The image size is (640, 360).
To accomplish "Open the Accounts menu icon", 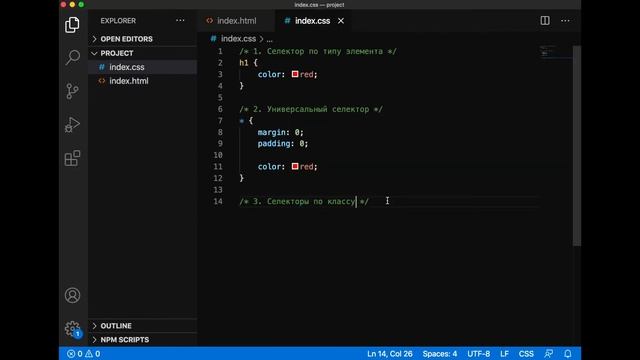I will (72, 295).
